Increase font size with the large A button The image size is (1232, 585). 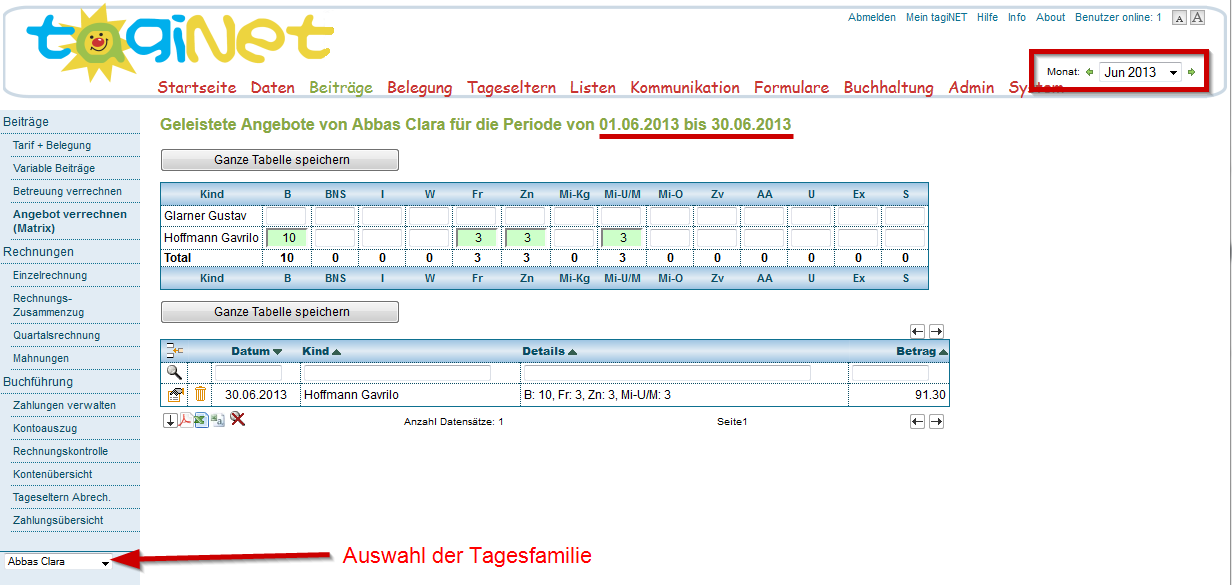(x=1196, y=18)
